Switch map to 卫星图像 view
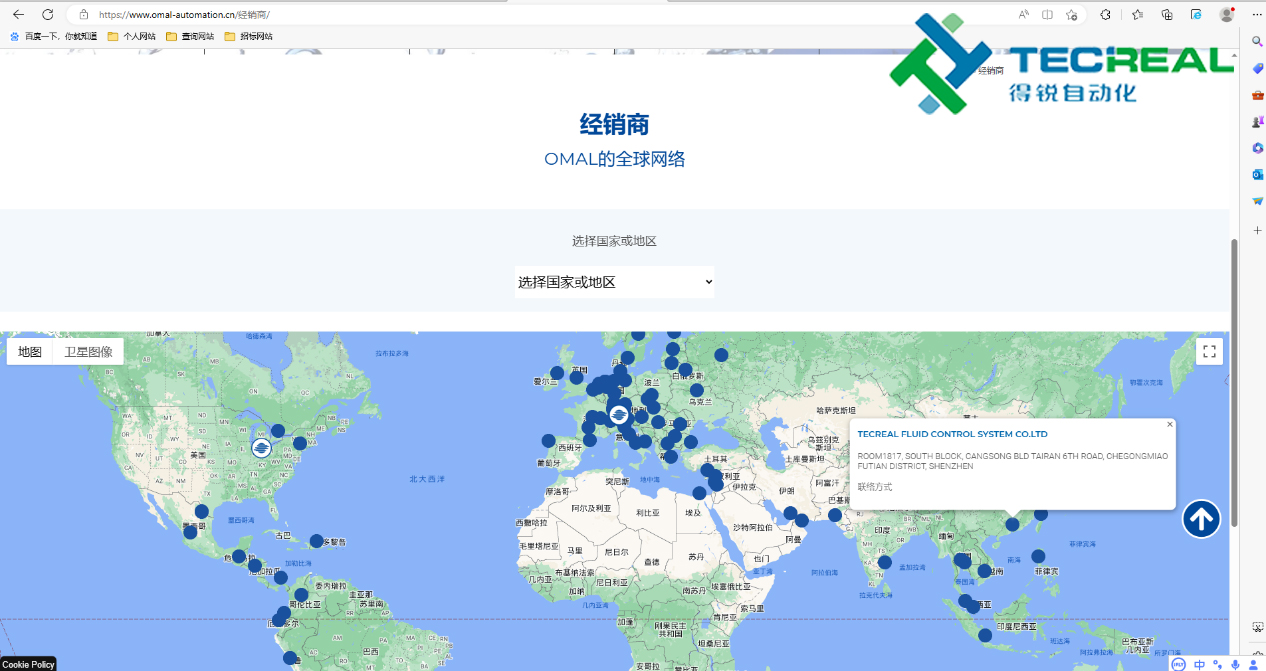 (88, 352)
